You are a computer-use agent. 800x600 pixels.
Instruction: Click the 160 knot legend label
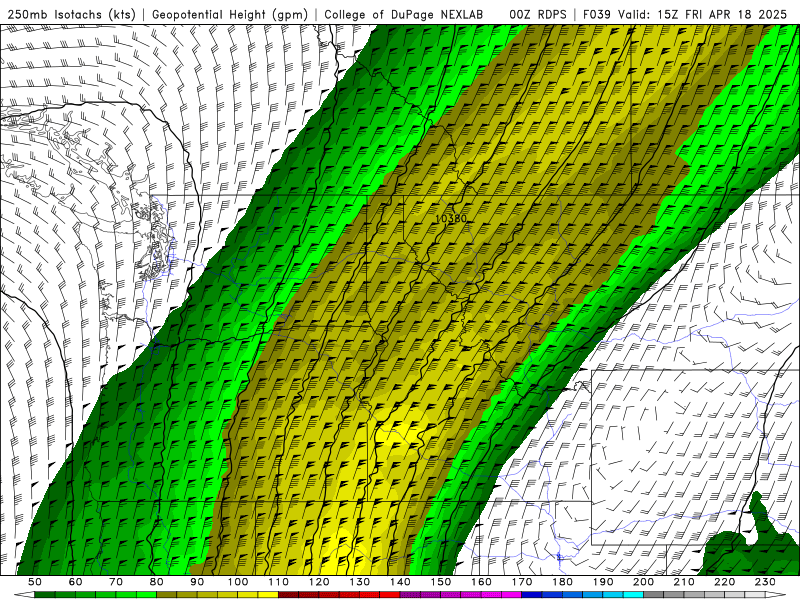tap(481, 582)
